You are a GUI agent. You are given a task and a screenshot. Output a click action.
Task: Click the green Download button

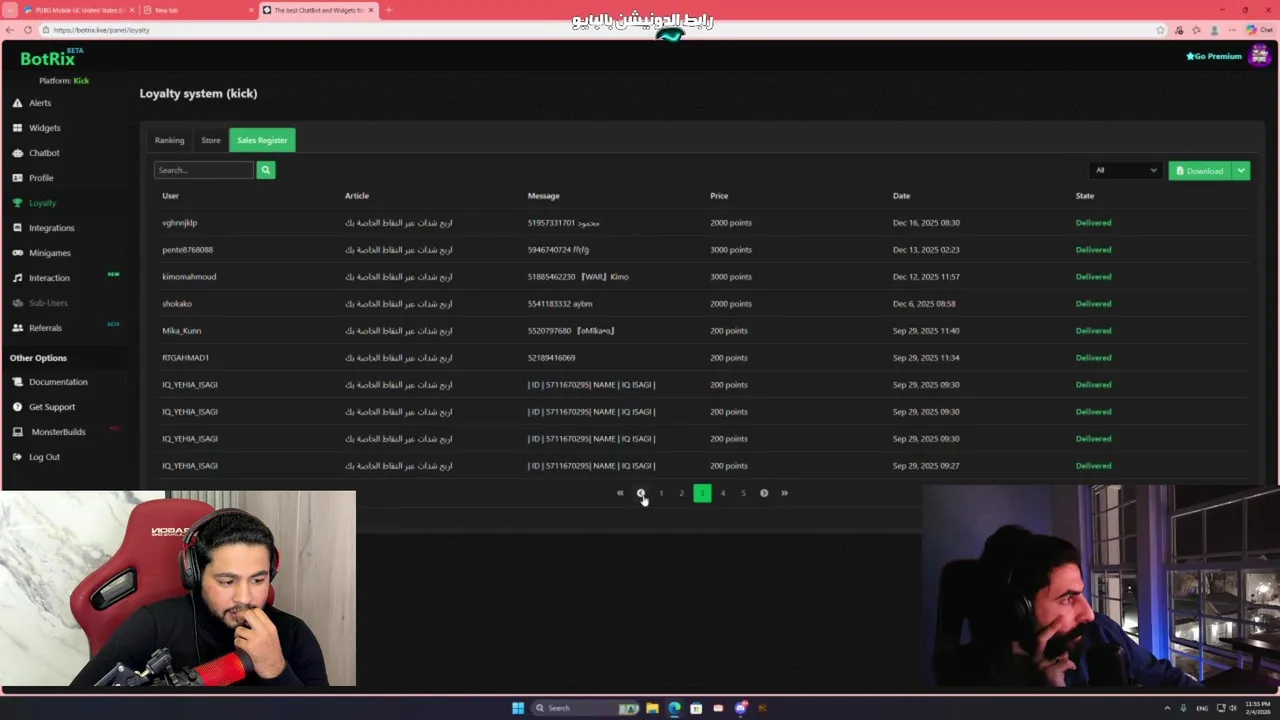click(x=1200, y=171)
